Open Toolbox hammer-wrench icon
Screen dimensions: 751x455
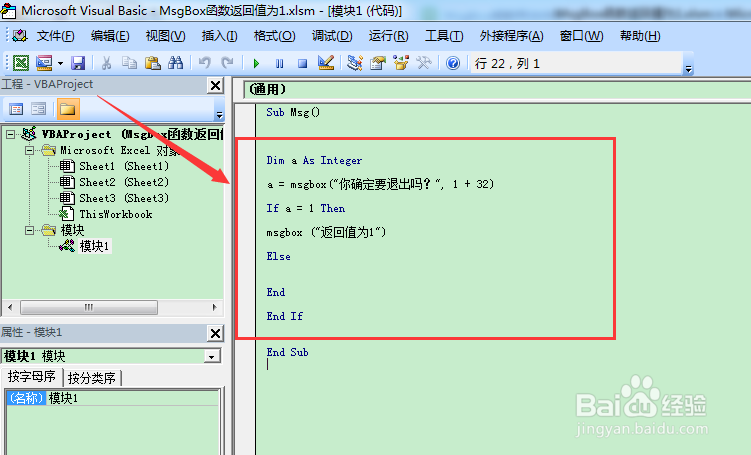click(424, 63)
